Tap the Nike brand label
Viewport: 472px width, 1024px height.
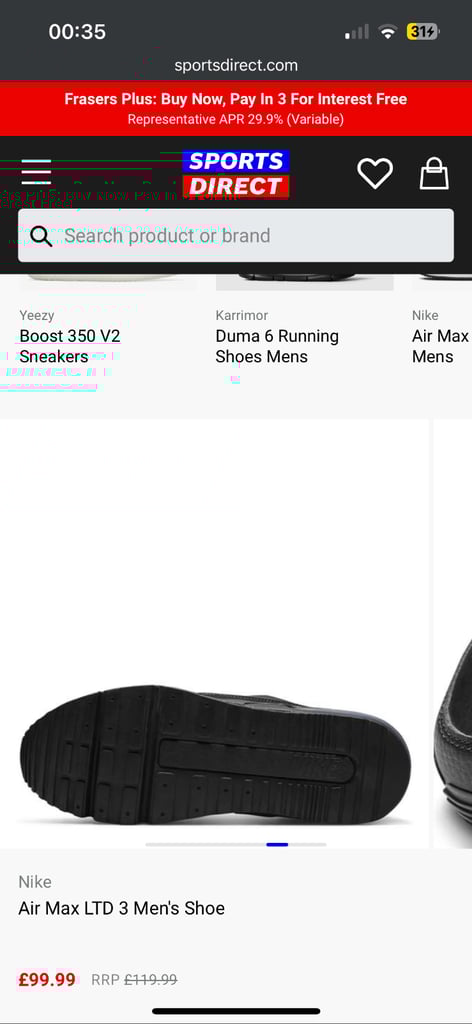click(35, 882)
